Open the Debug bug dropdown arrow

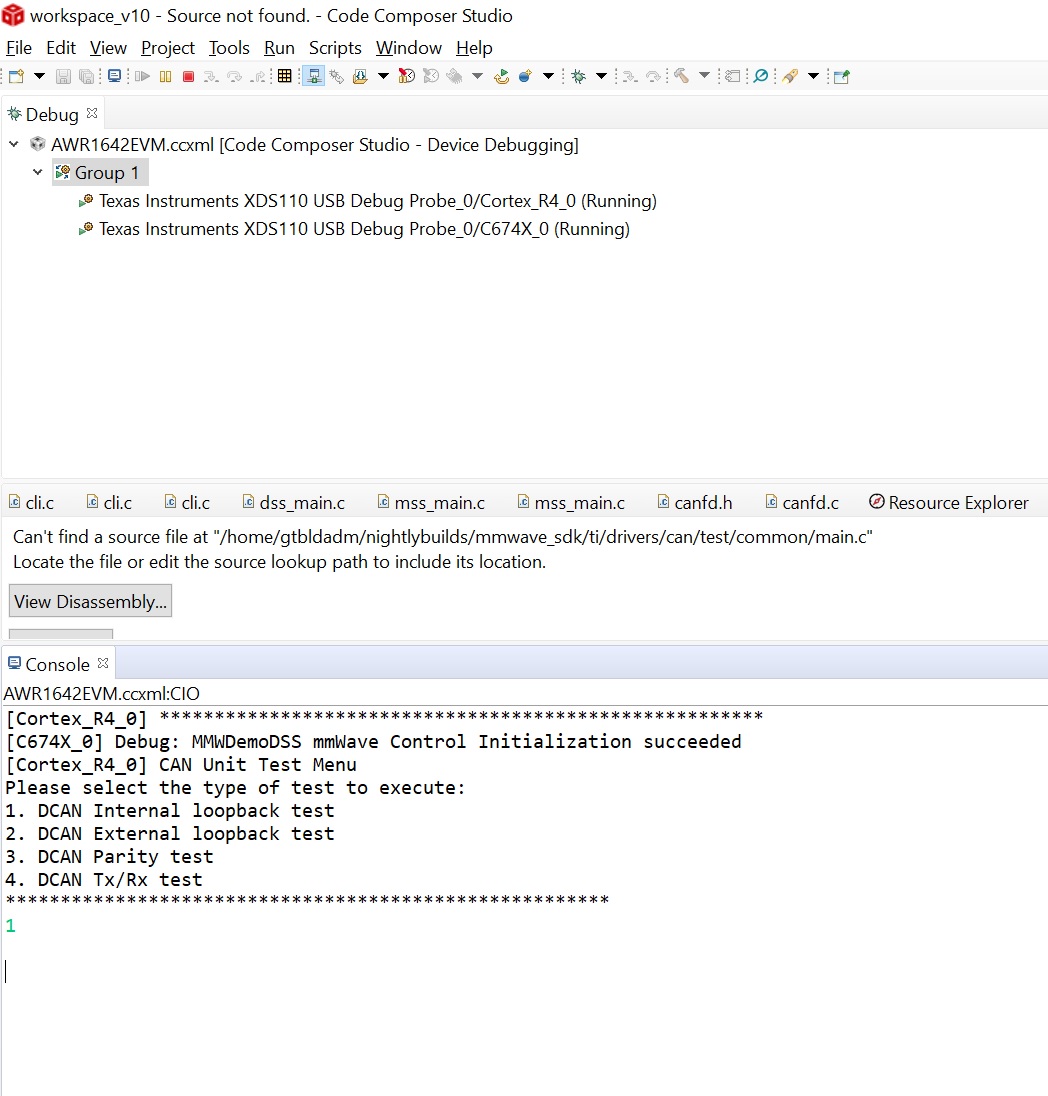tap(601, 76)
